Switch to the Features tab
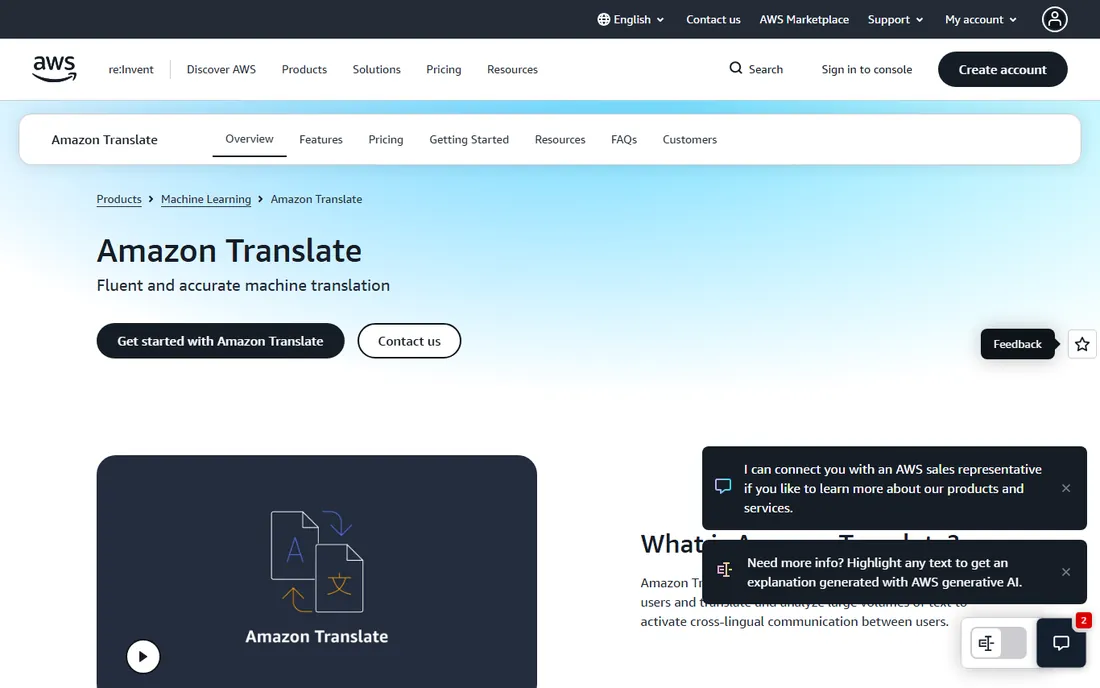This screenshot has width=1100, height=688. tap(321, 139)
